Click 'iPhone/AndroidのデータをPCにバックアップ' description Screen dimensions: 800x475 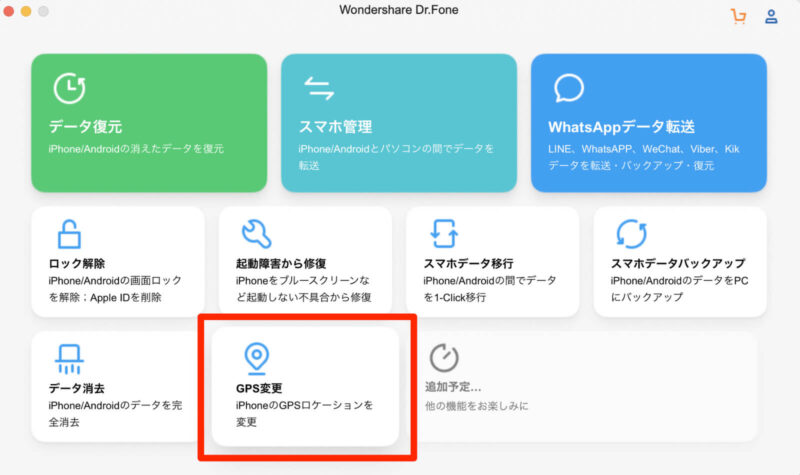coord(680,288)
